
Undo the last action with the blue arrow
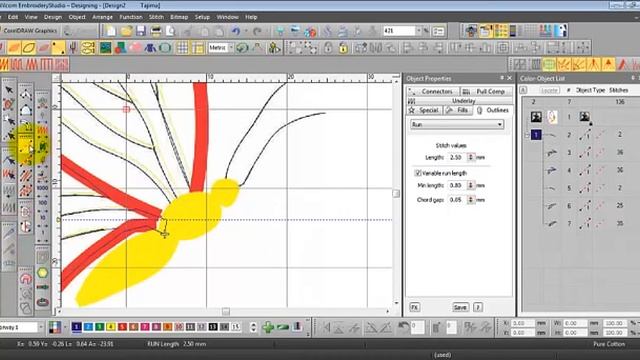point(236,31)
